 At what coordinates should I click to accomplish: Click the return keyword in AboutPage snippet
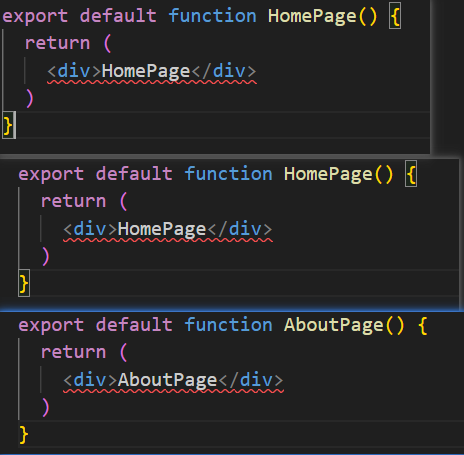tap(73, 352)
